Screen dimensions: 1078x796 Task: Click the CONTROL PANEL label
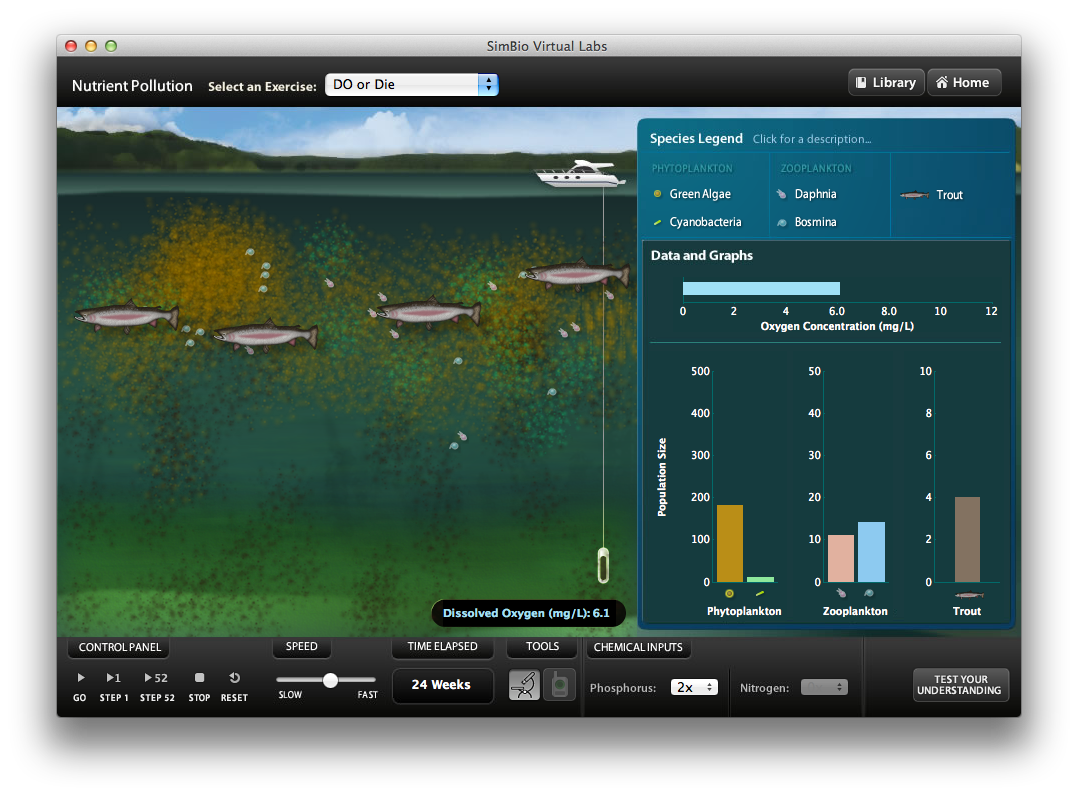(x=119, y=647)
